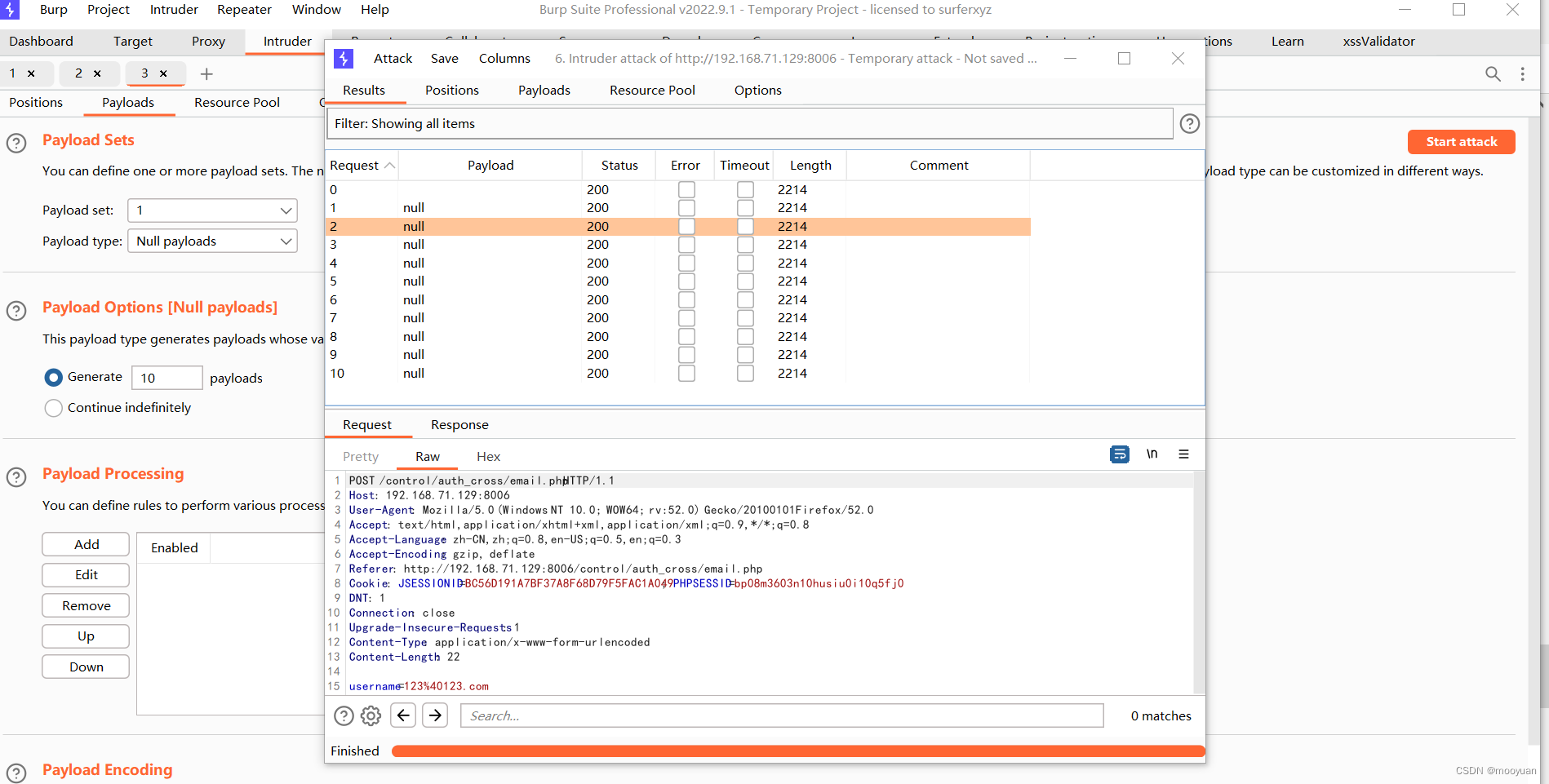Toggle Error checkbox for request 0
The image size is (1549, 784).
[686, 189]
